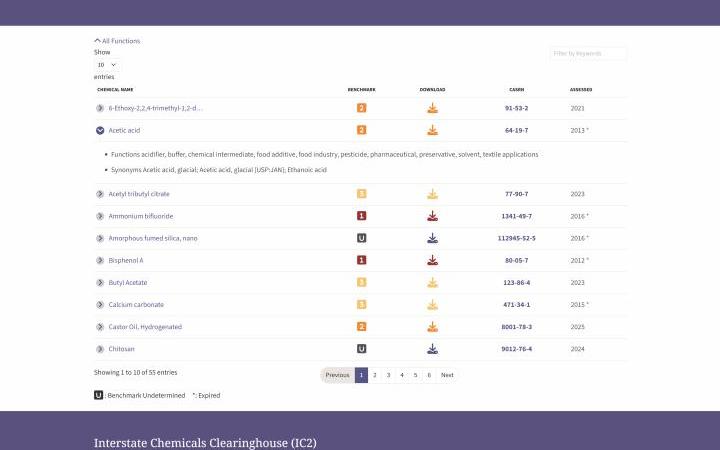The image size is (720, 450).
Task: Open the Bisphenol A chemical link
Action: (126, 260)
